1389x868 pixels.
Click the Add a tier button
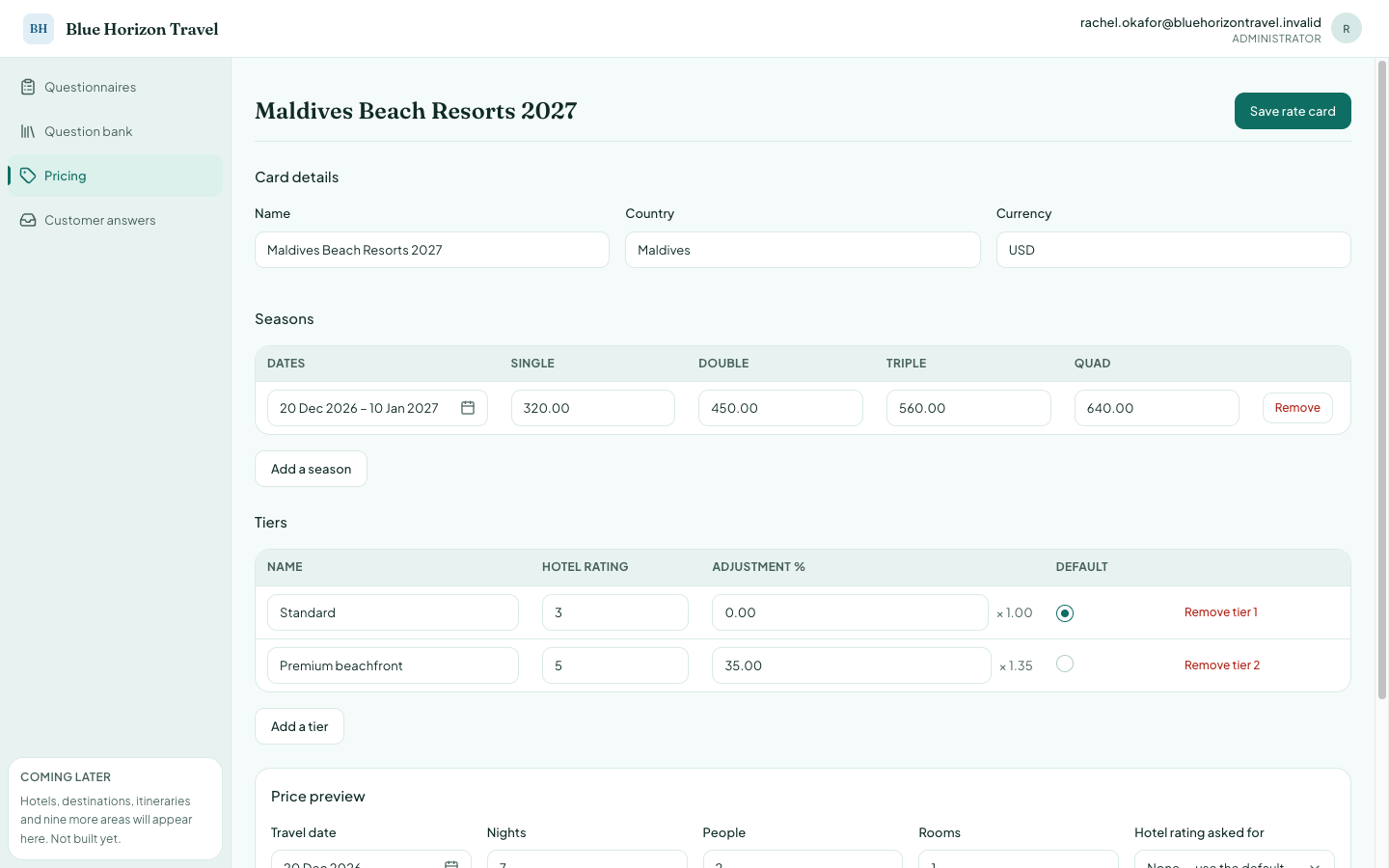coord(299,726)
